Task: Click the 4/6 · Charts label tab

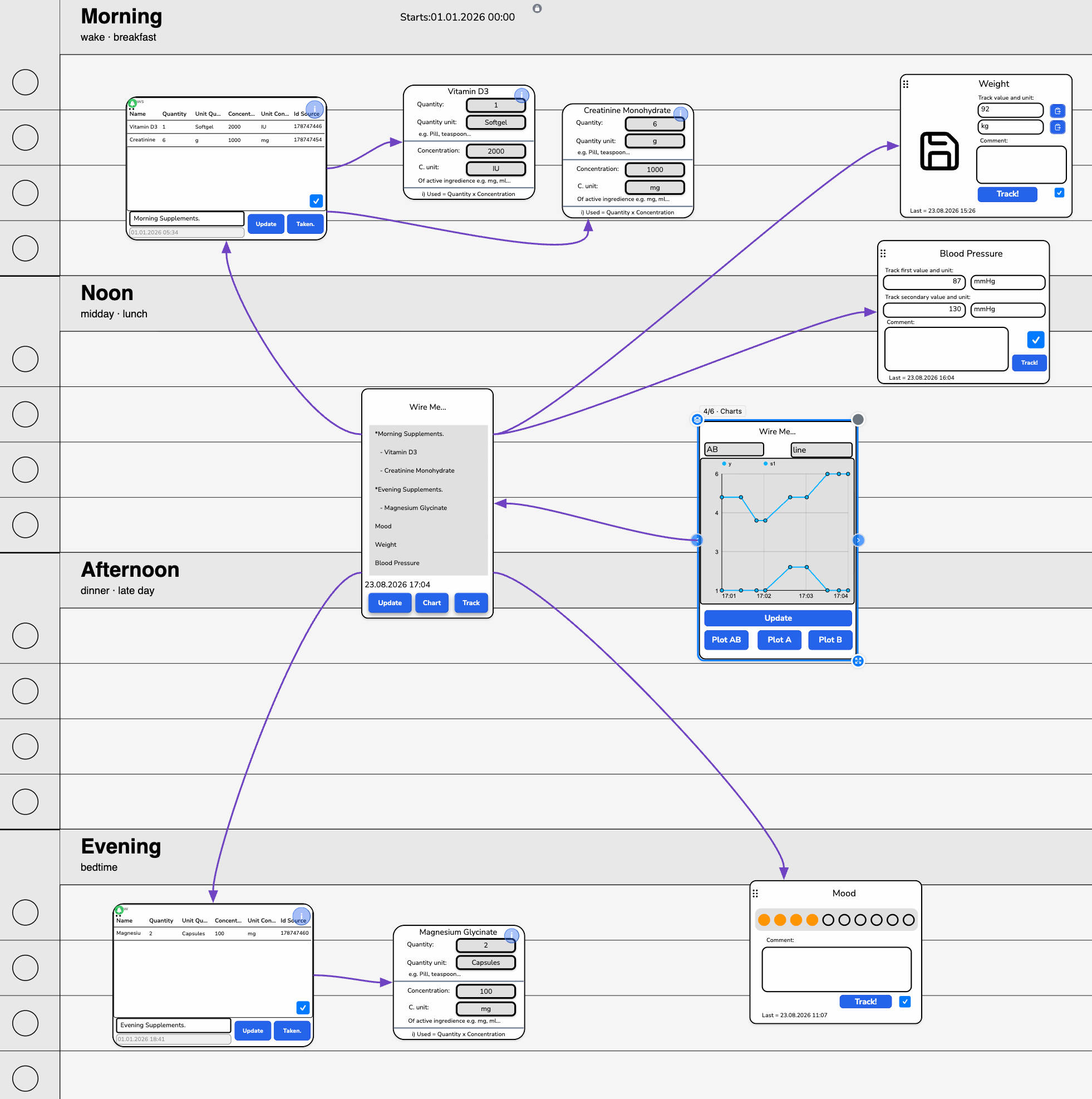Action: point(722,411)
